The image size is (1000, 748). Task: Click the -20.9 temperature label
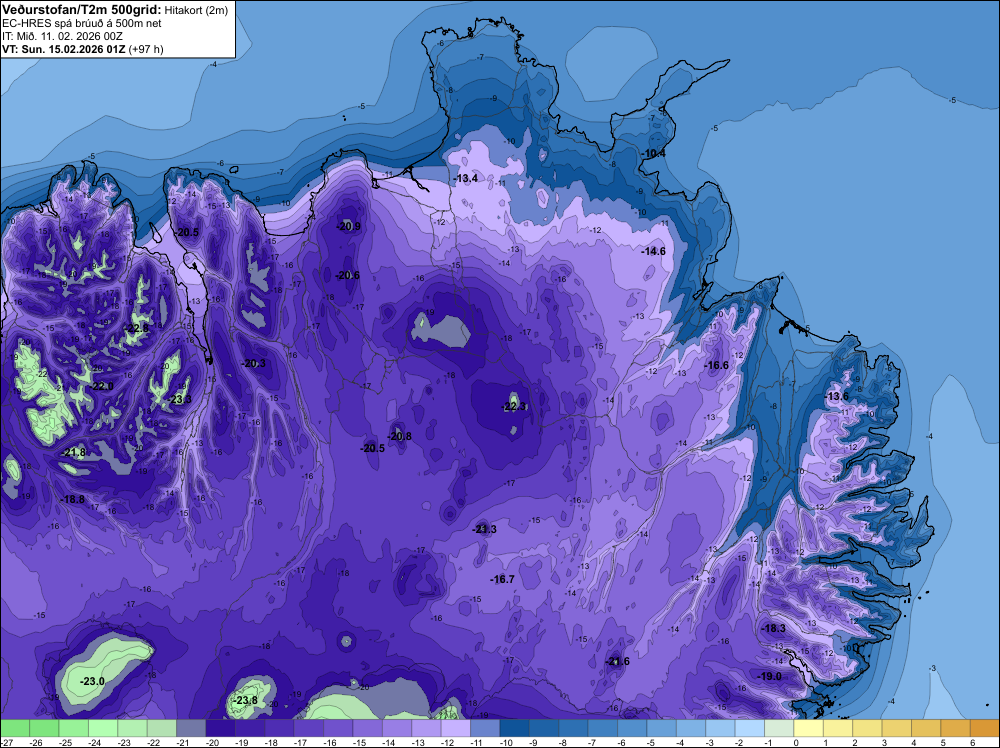(348, 226)
